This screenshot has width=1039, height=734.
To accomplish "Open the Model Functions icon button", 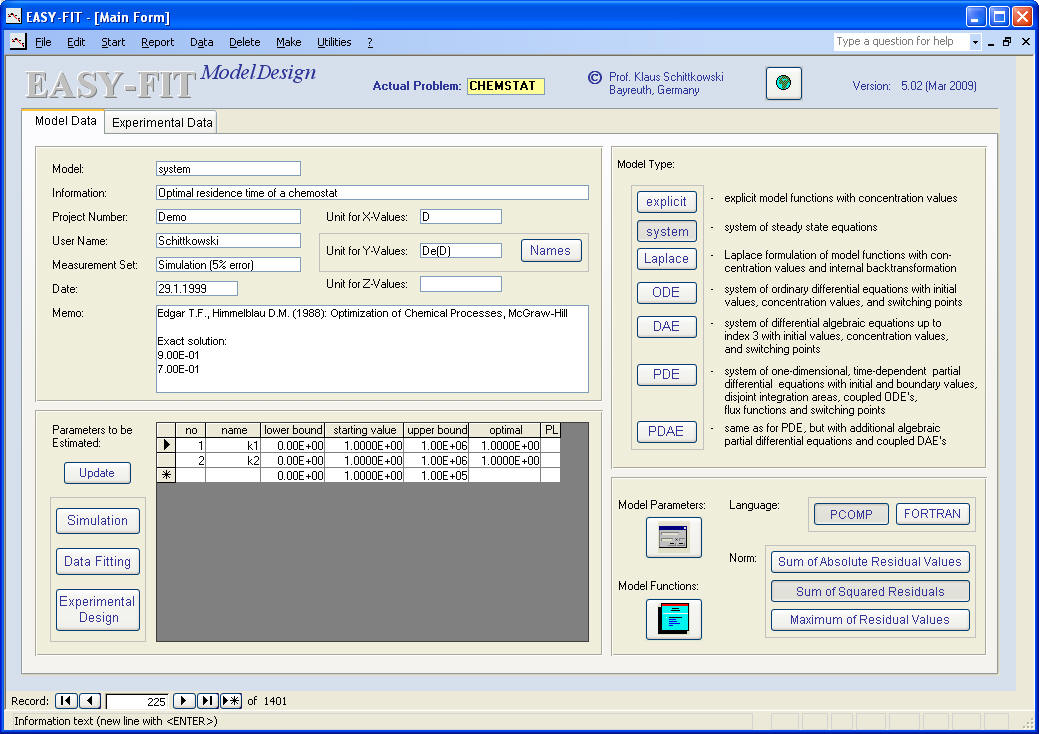I will click(673, 619).
